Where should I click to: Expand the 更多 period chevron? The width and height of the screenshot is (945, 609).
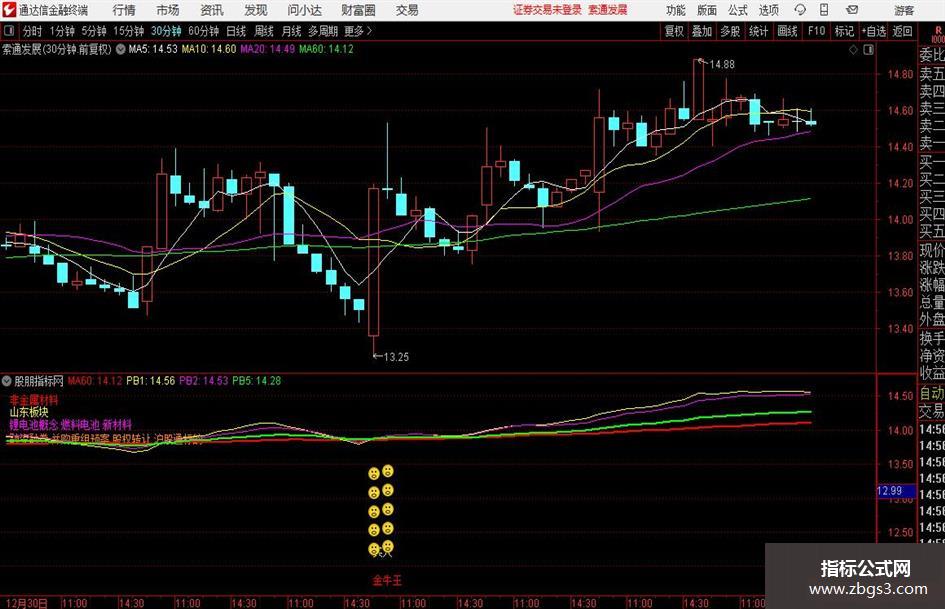[369, 31]
